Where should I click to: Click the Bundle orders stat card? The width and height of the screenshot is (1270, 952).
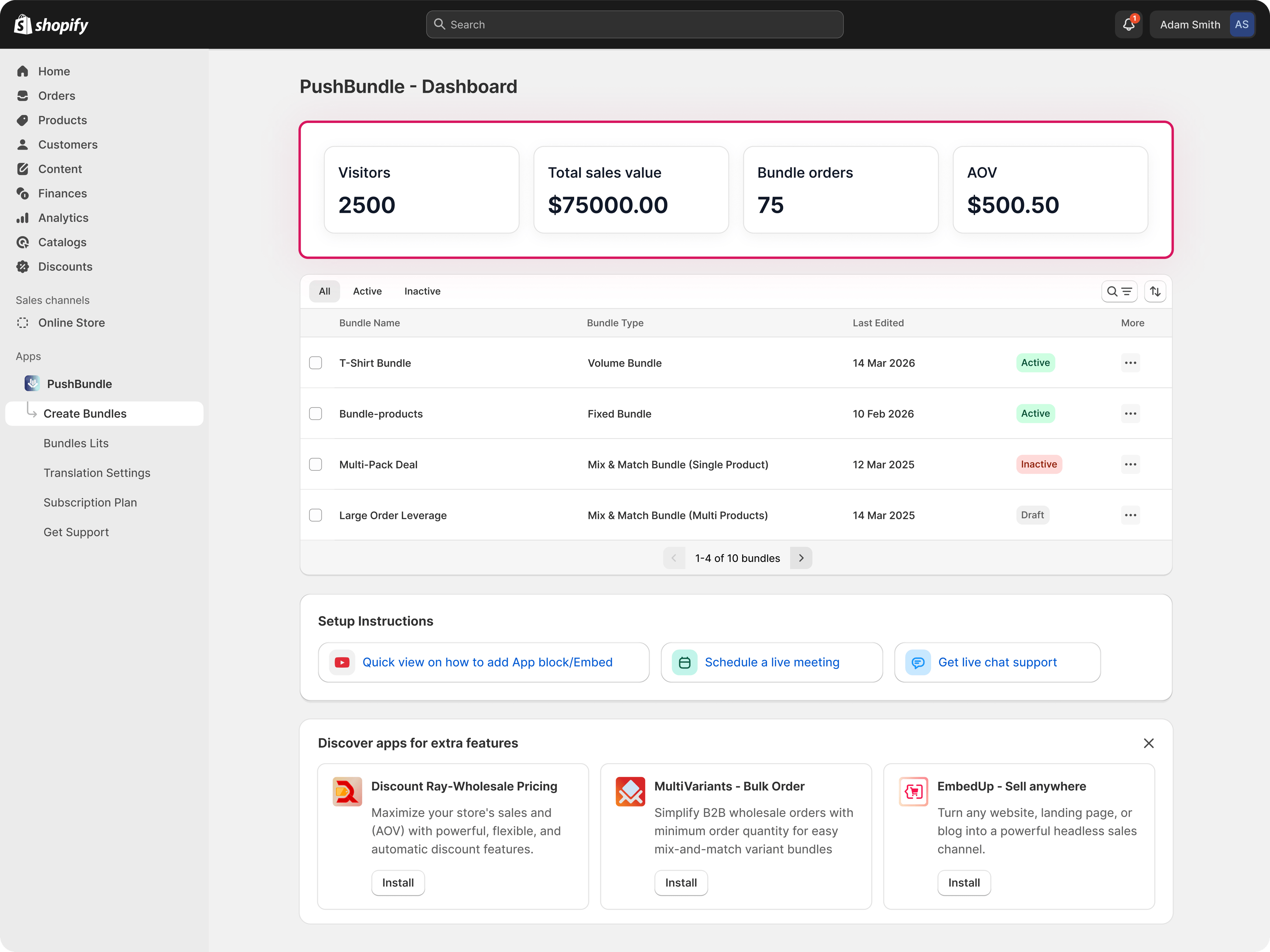[840, 190]
